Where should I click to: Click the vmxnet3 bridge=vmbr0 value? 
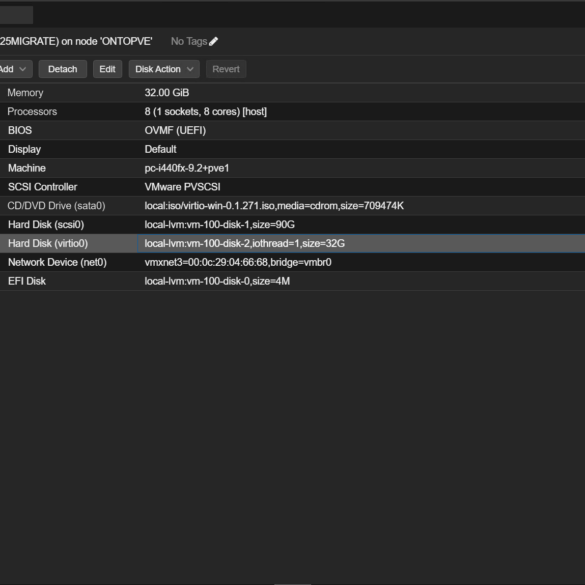pos(238,262)
